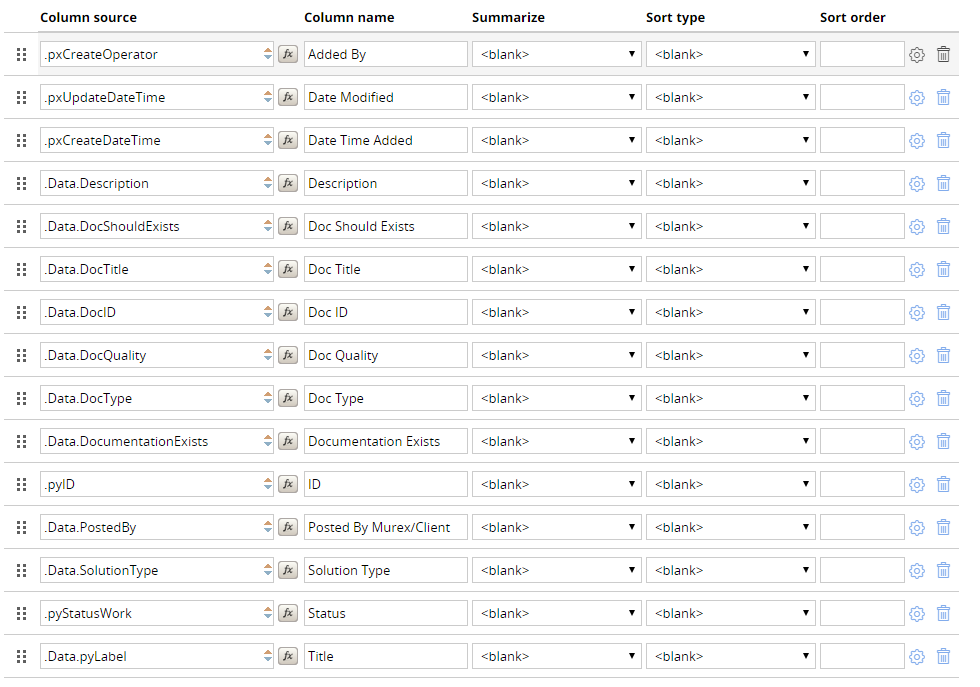980x687 pixels.
Task: Open the Summarize dropdown for Added By column
Action: point(556,54)
